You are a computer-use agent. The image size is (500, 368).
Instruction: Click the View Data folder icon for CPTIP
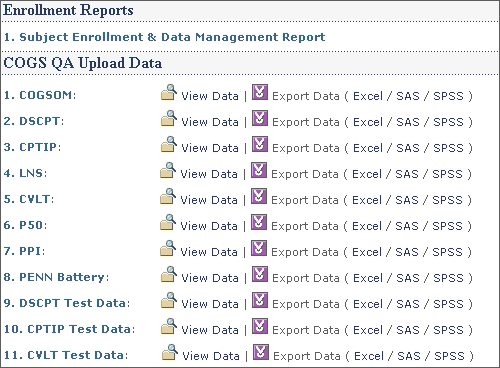pos(169,144)
